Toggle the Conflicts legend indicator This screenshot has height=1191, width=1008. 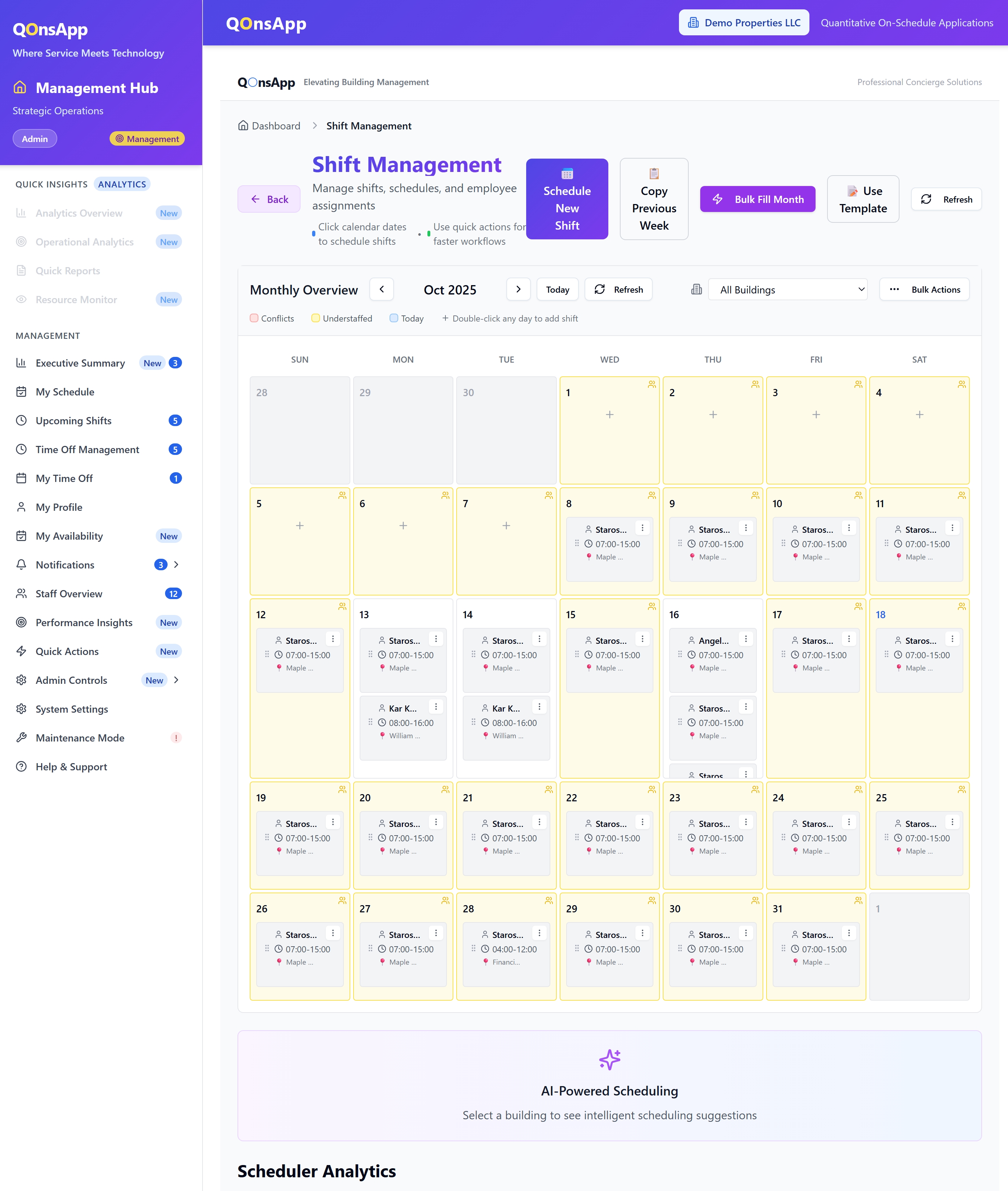point(254,318)
